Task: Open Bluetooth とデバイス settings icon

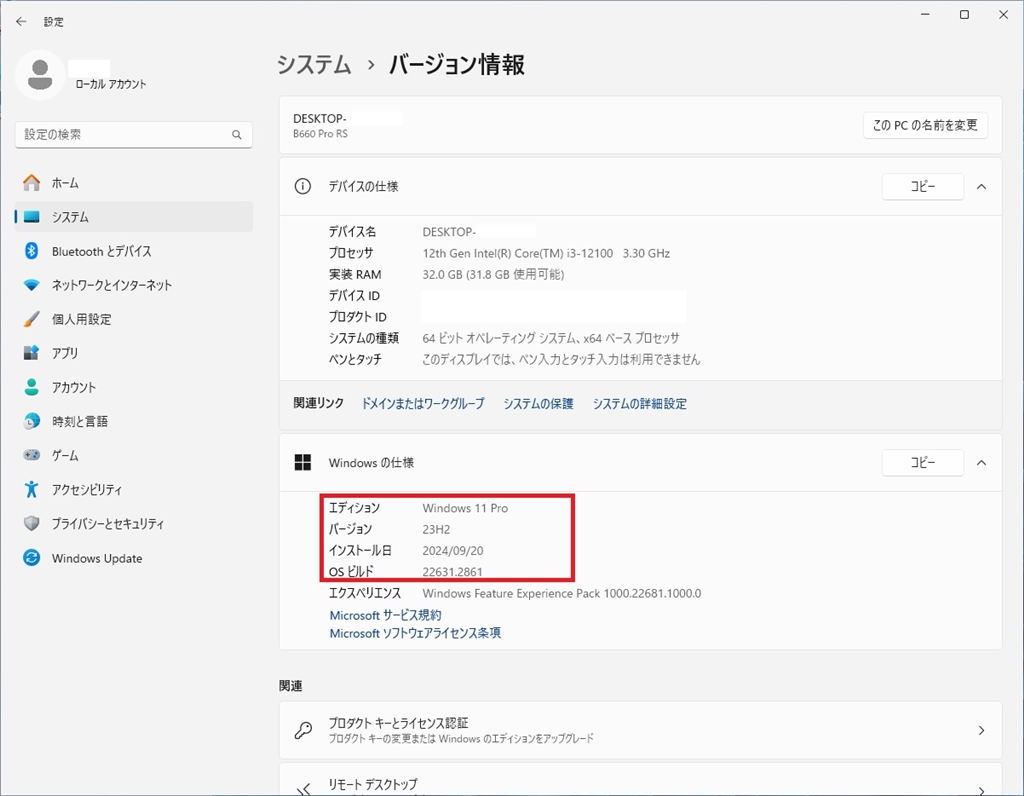Action: pos(32,251)
